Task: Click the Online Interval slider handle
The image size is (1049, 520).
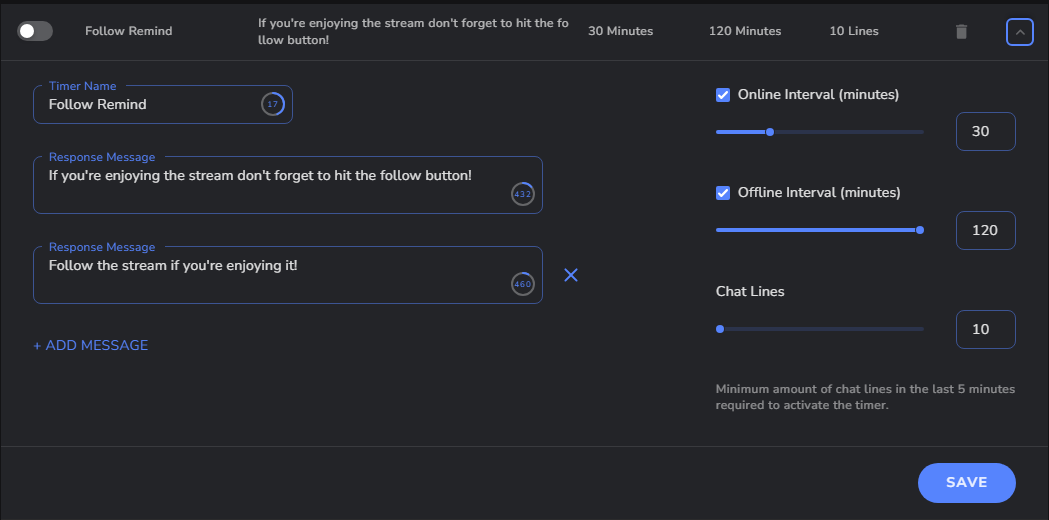Action: tap(769, 132)
